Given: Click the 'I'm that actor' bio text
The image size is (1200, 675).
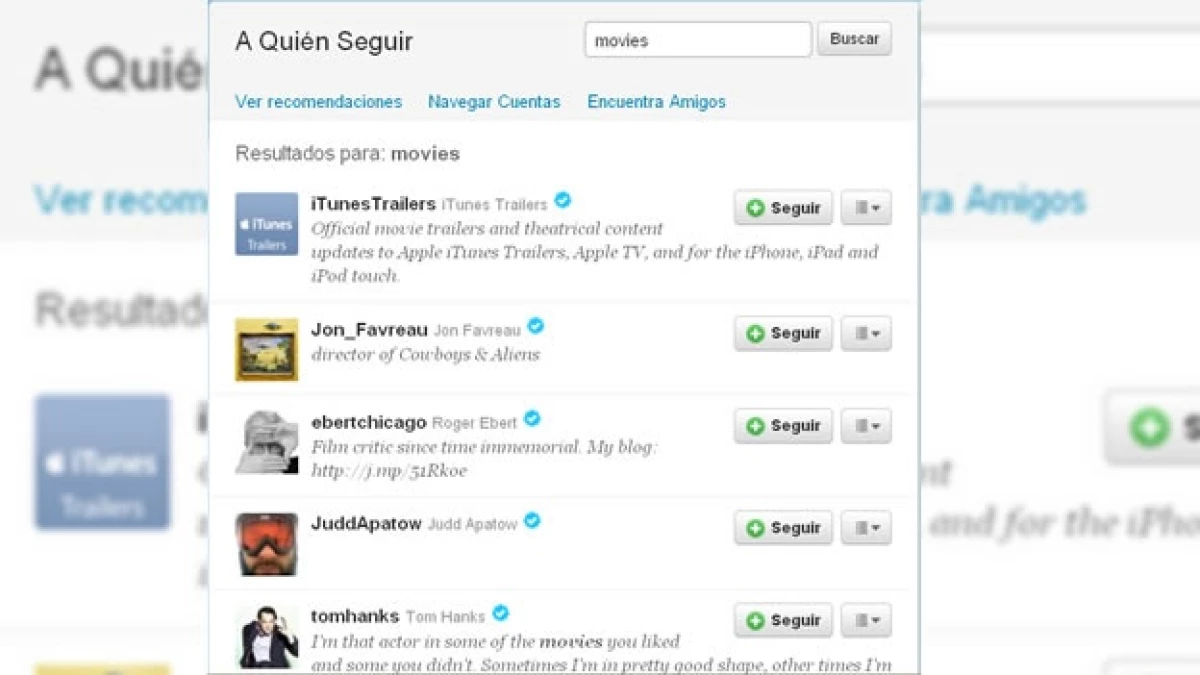Looking at the screenshot, I should click(x=601, y=653).
